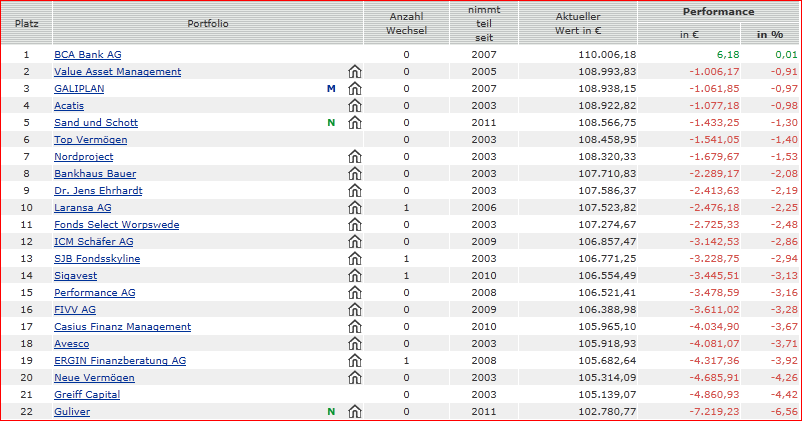Viewport: 802px width, 421px height.
Task: Open house icon for Nordproject
Action: [354, 157]
